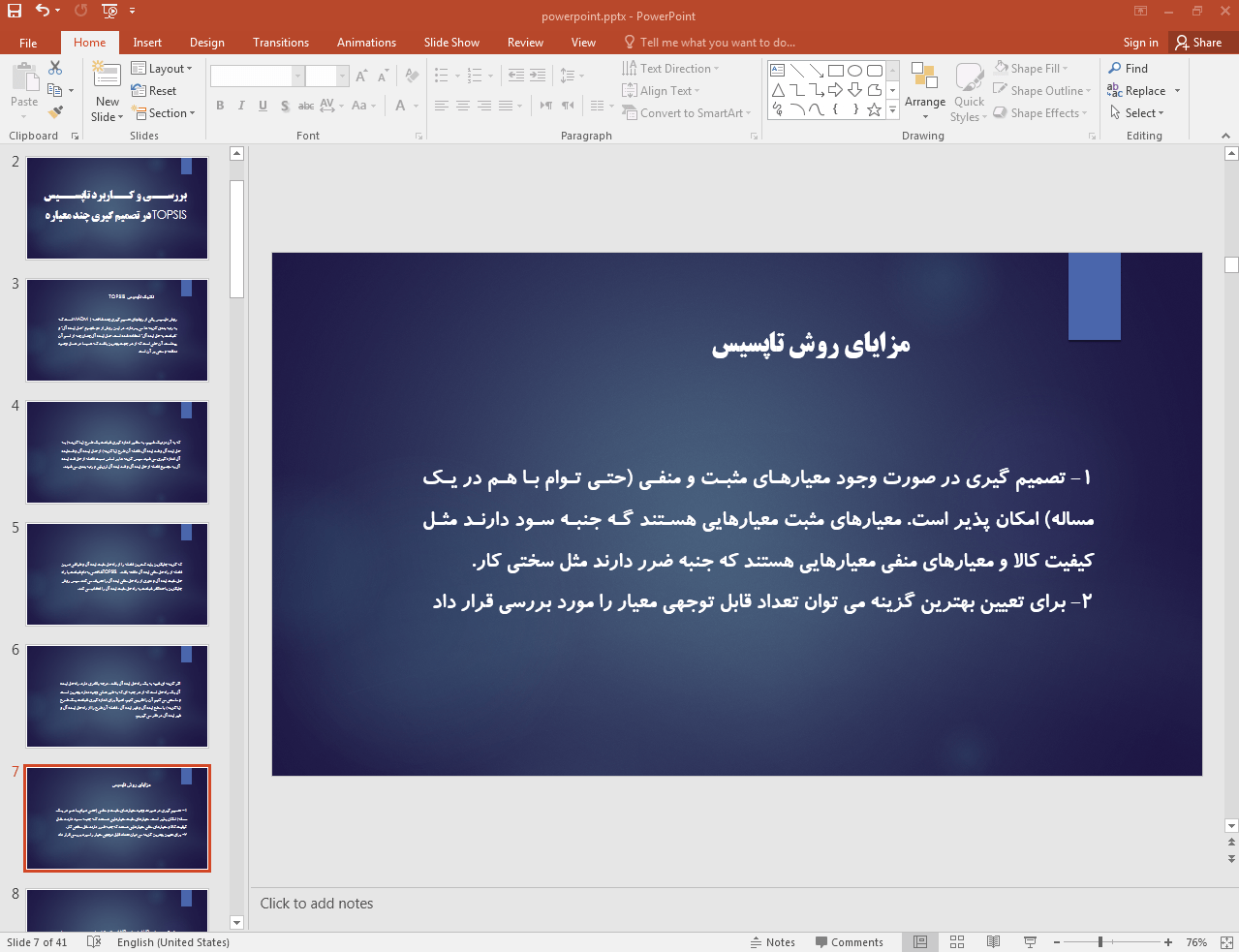Expand the Select dropdown in Editing
Screen dimensions: 1239x952
[x=1137, y=113]
